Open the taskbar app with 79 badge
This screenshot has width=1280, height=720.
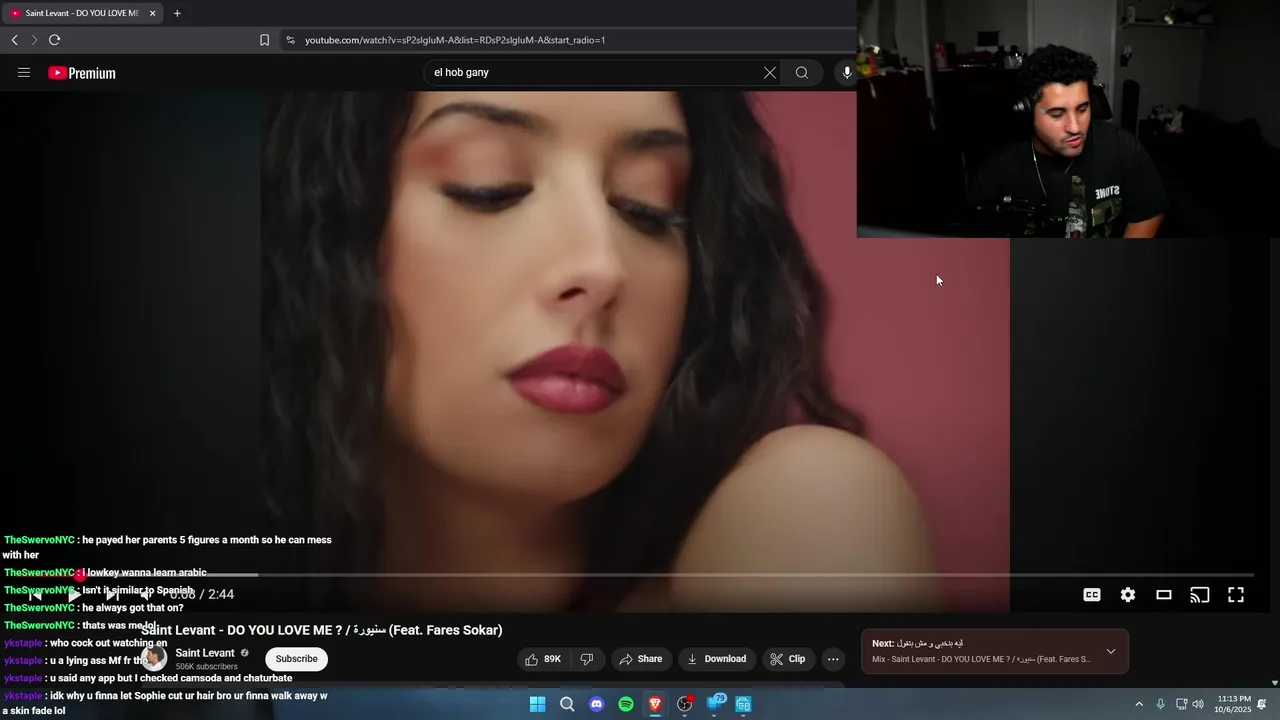[x=716, y=704]
